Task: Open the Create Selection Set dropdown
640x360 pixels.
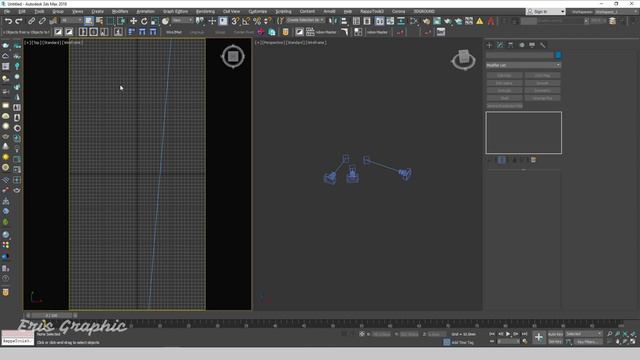Action: (x=305, y=20)
